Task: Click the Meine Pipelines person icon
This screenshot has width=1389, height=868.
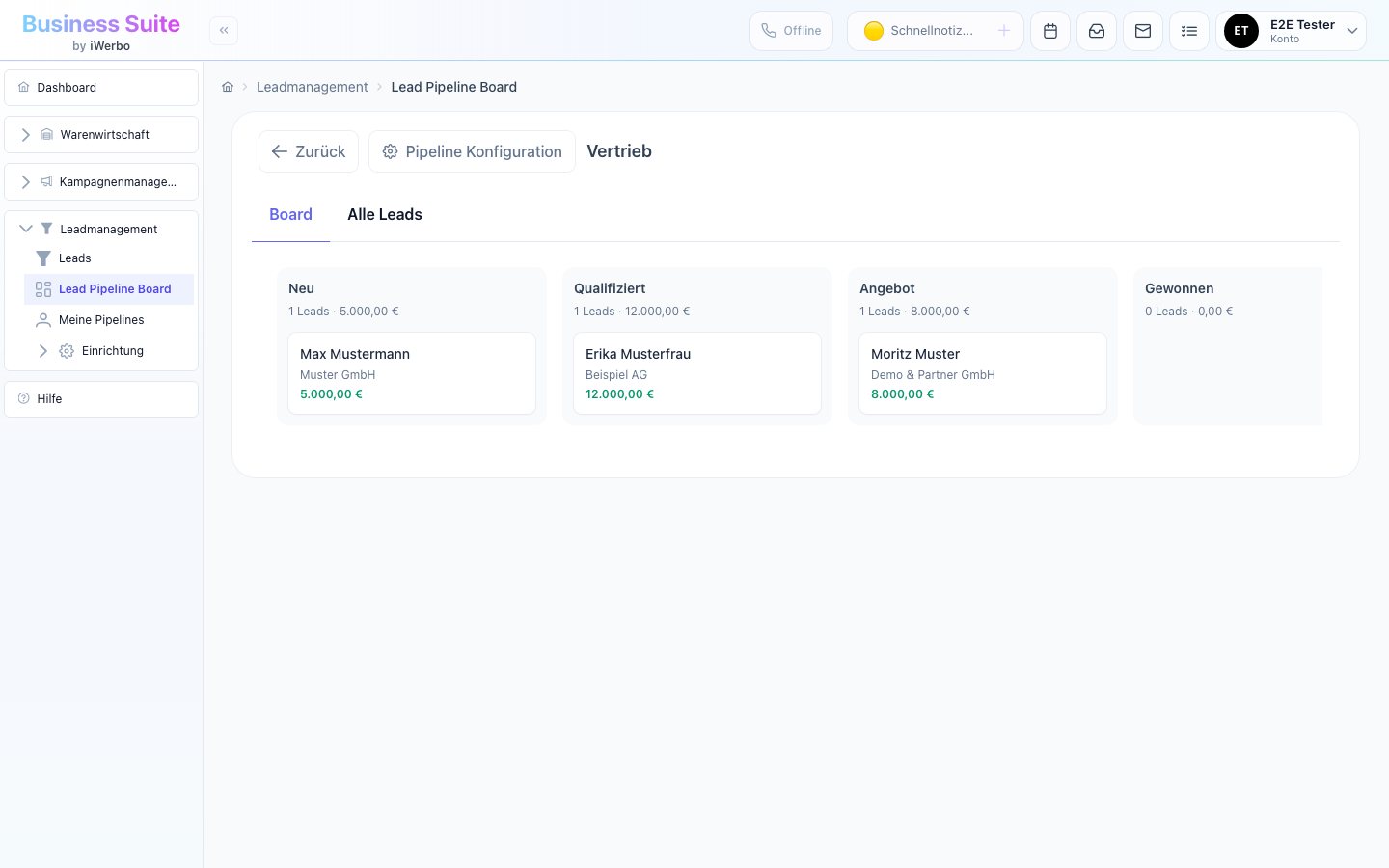Action: [43, 320]
